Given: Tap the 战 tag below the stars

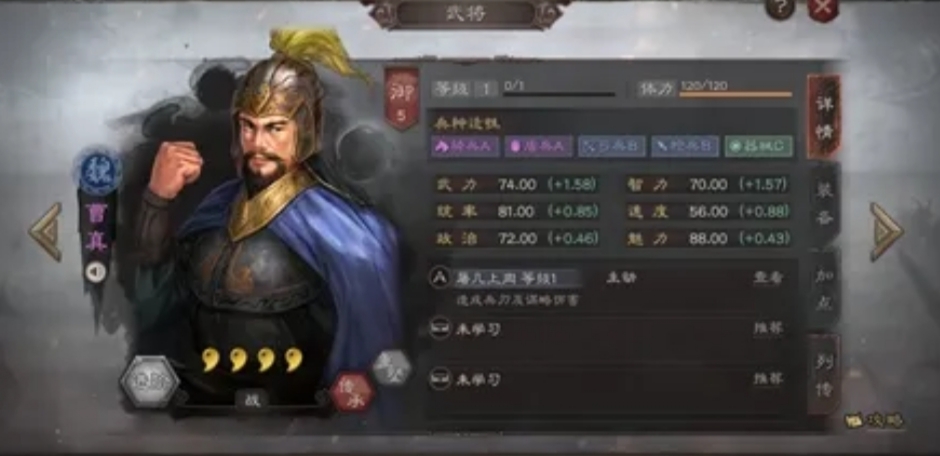Looking at the screenshot, I should 252,398.
